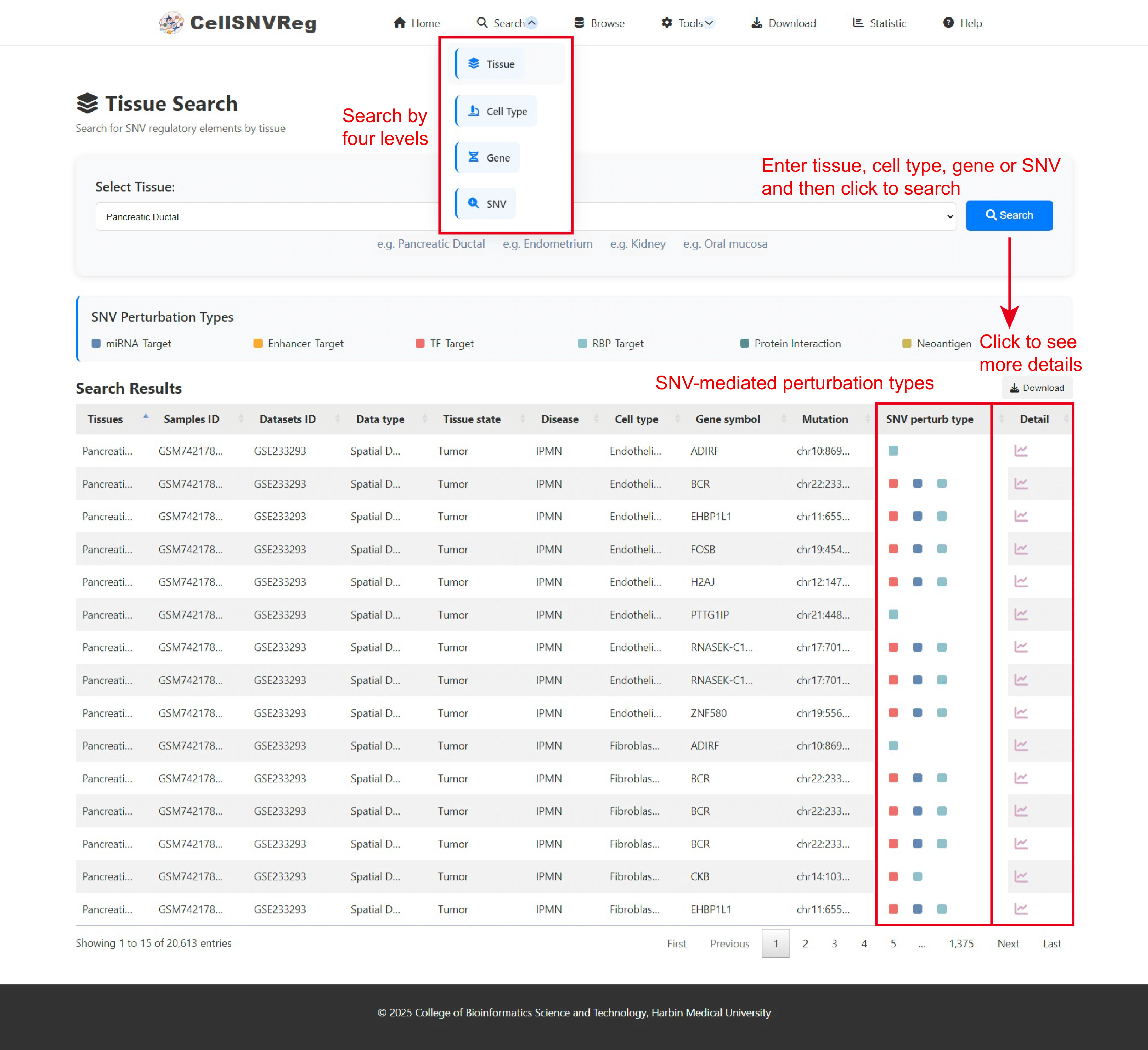1148x1050 pixels.
Task: Click the Download icon in the top navigation
Action: click(x=756, y=23)
